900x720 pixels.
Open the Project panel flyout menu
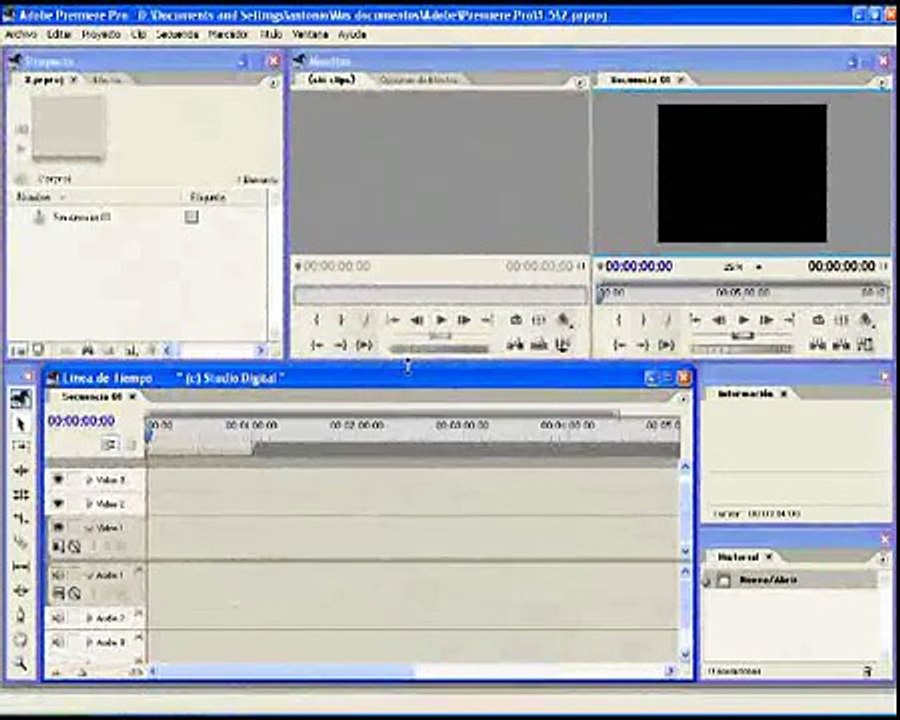(x=273, y=83)
